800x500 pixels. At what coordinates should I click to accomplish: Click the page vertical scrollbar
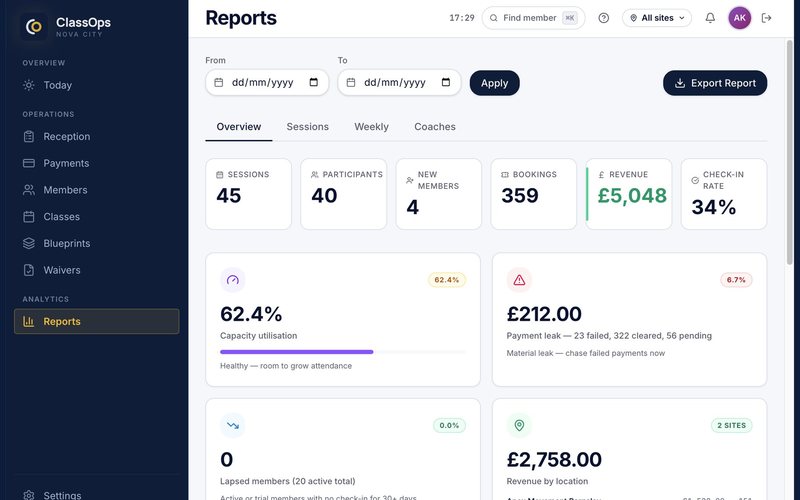(x=789, y=153)
